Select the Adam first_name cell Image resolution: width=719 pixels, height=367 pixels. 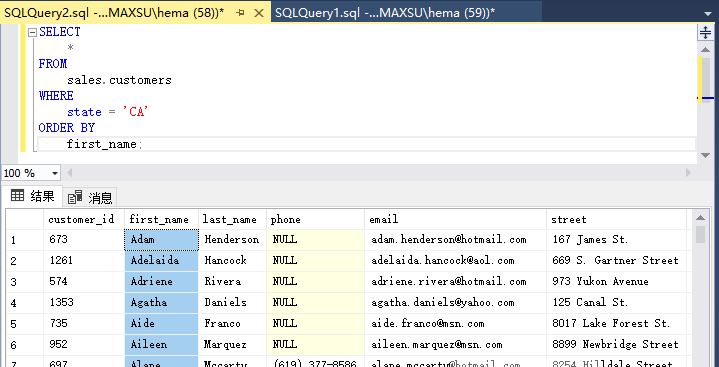tap(161, 239)
